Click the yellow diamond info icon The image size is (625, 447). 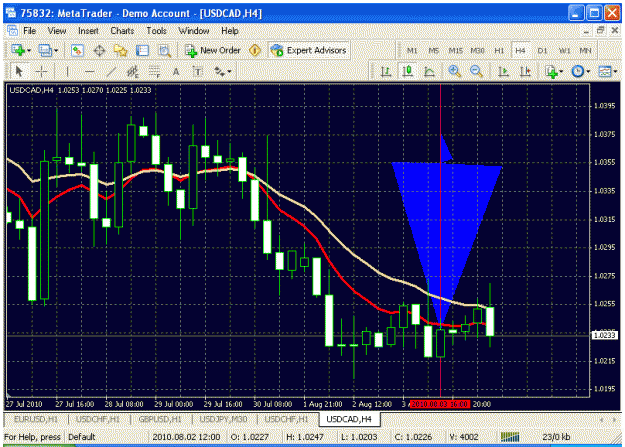[x=255, y=51]
